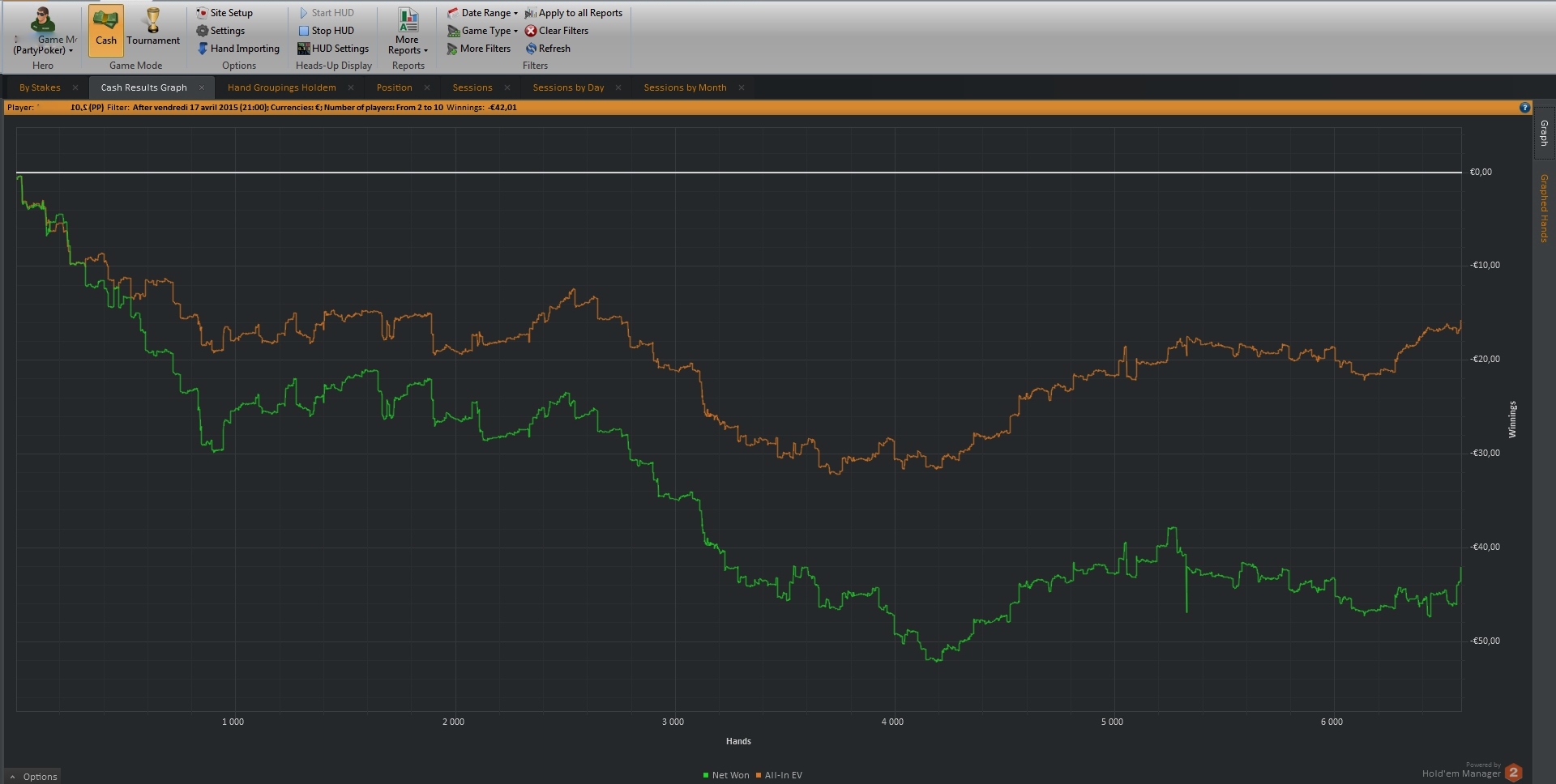1556x784 pixels.
Task: Clear Filters using the red X
Action: 531,31
